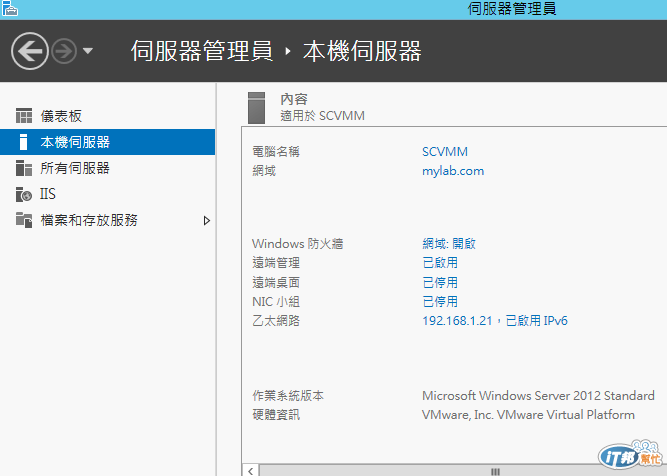Image resolution: width=667 pixels, height=476 pixels.
Task: Click the horizontal scrollbar thumb grip
Action: [x=495, y=471]
